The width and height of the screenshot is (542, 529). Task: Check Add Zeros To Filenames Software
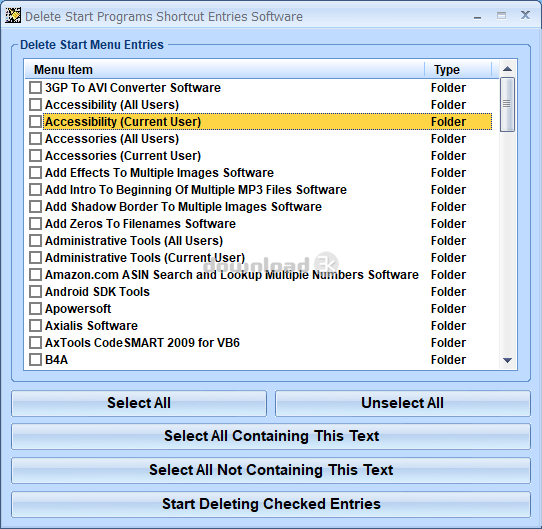click(x=35, y=224)
